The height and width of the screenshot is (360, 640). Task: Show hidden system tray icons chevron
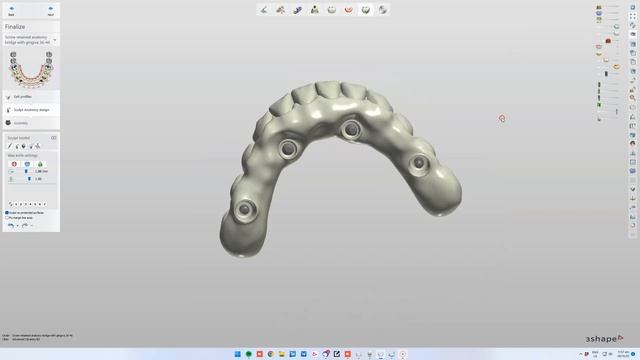point(580,354)
